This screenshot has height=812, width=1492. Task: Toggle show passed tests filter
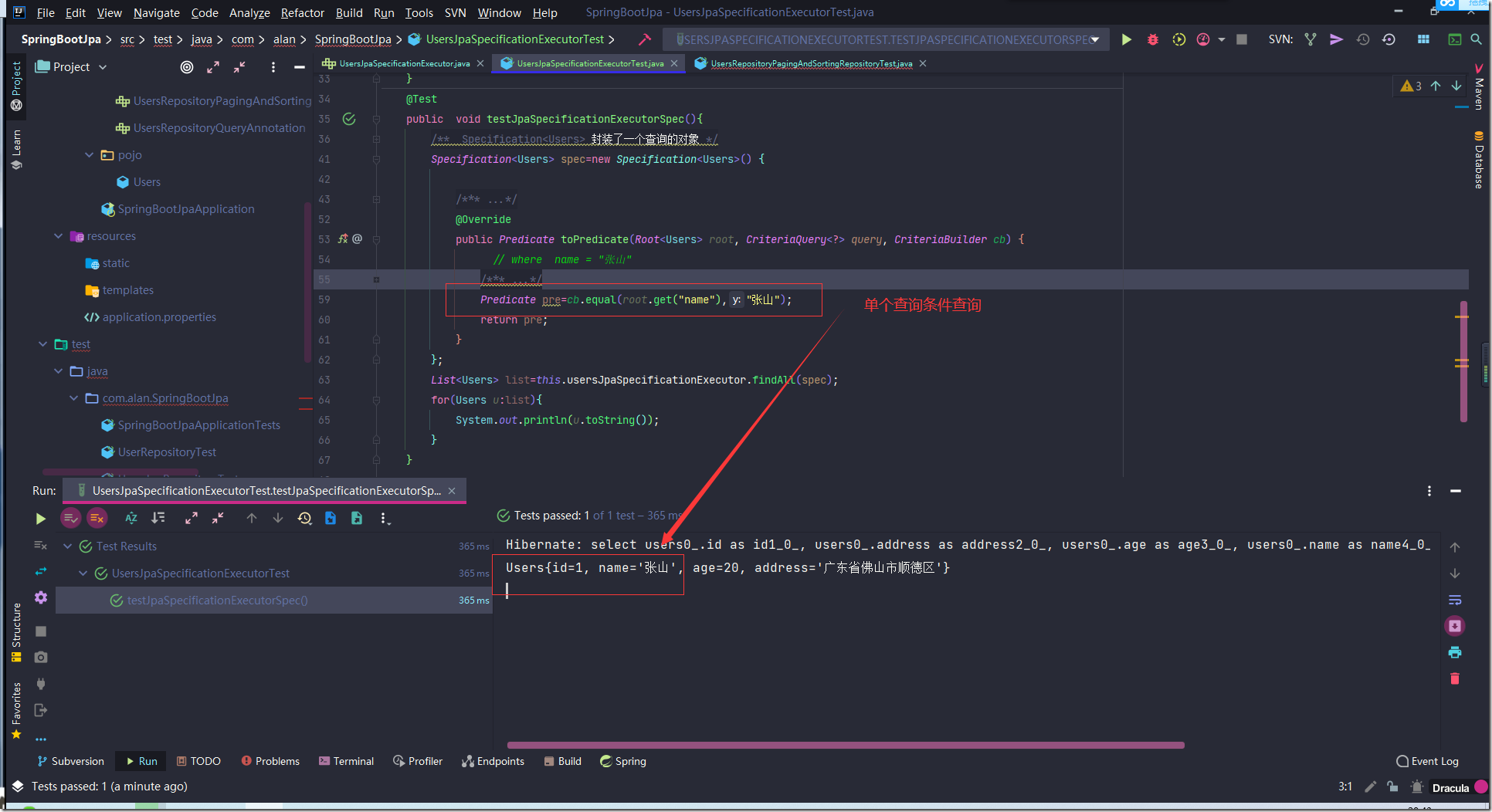(70, 518)
